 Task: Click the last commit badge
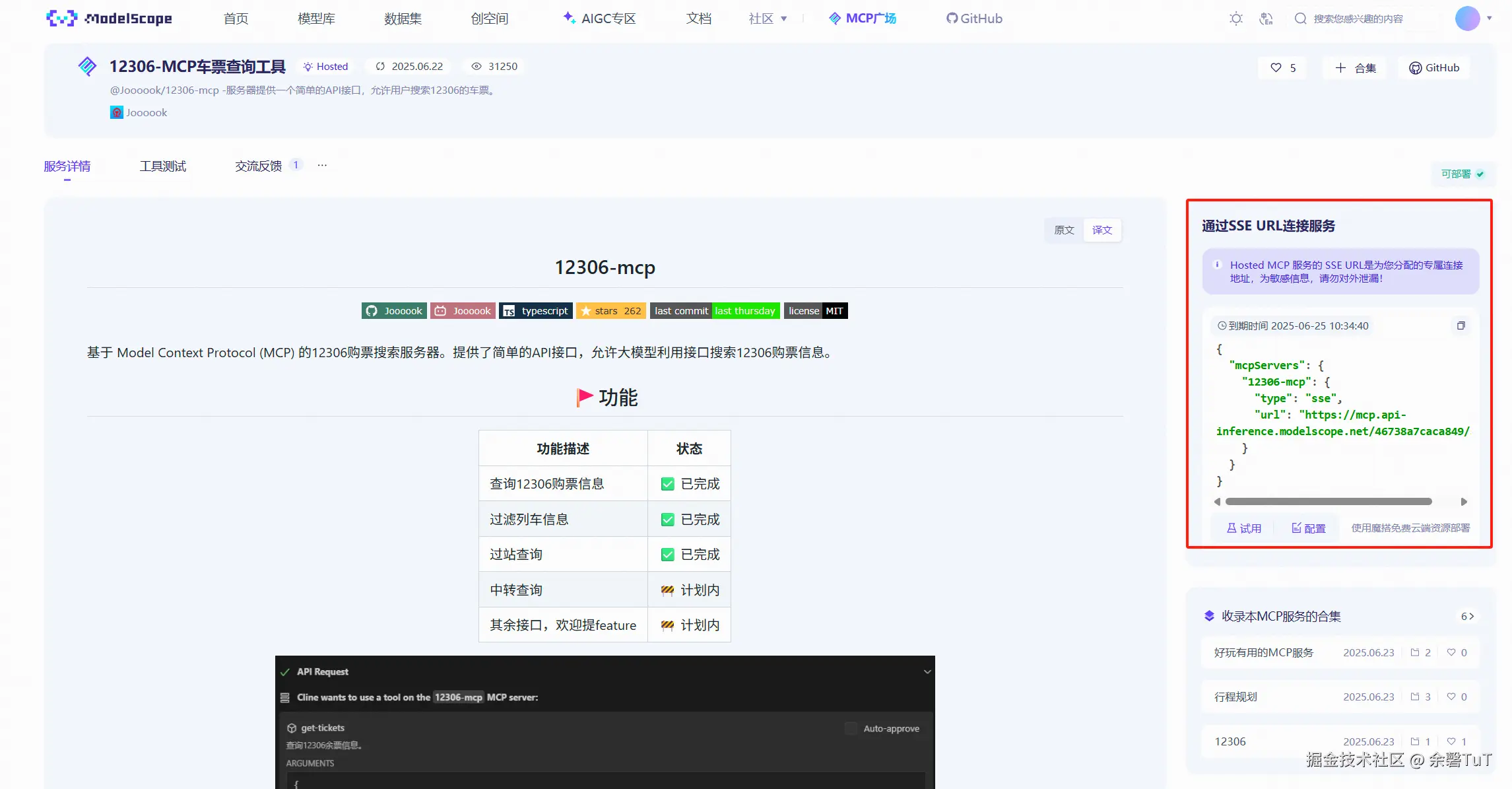click(x=715, y=311)
